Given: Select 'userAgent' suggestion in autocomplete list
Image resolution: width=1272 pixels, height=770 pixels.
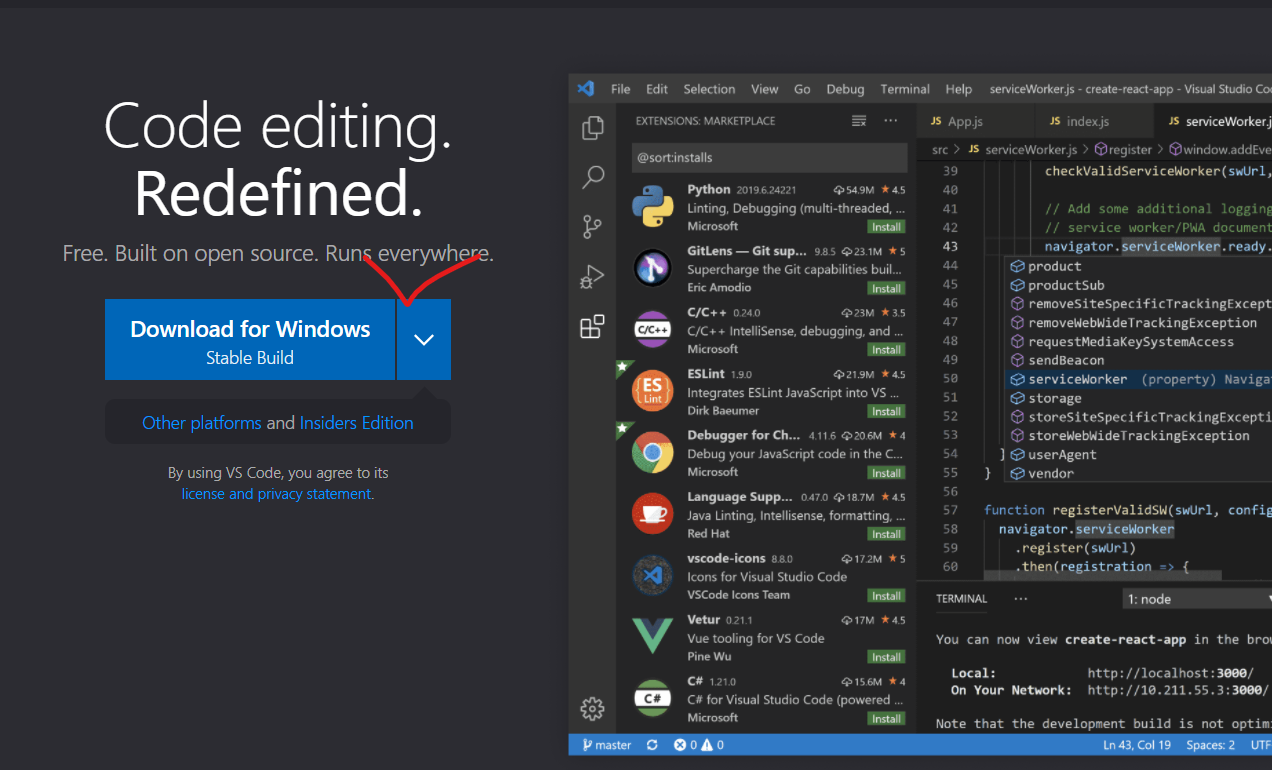Looking at the screenshot, I should (x=1138, y=454).
